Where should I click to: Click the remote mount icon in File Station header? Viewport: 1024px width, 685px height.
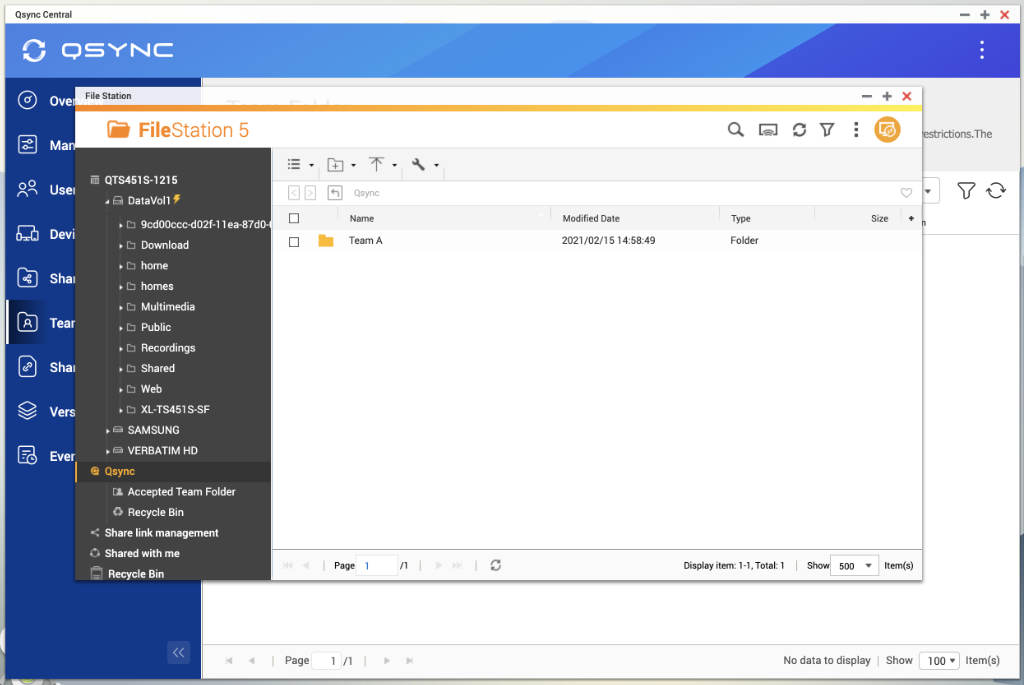(x=768, y=130)
